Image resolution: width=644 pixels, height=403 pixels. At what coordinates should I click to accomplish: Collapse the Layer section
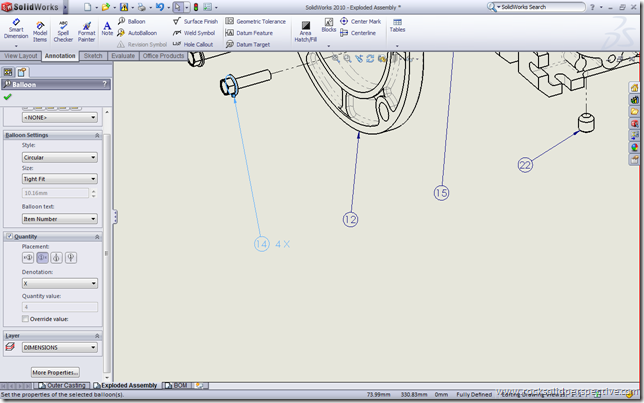click(97, 336)
